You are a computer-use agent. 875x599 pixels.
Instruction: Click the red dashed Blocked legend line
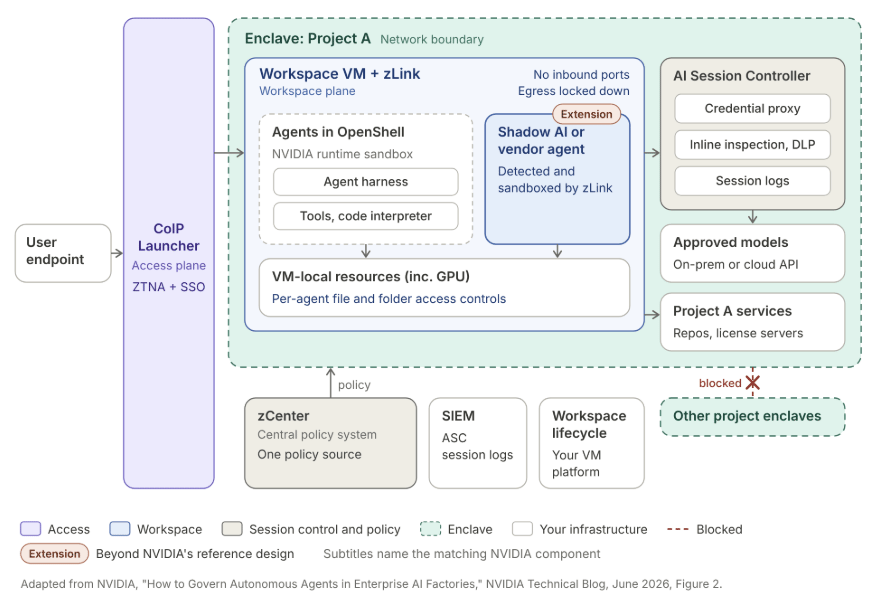[x=678, y=529]
